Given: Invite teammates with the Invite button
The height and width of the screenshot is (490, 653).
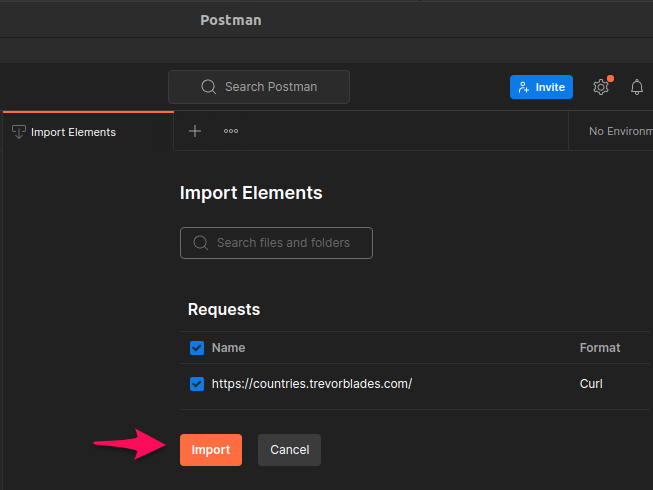Looking at the screenshot, I should click(541, 87).
